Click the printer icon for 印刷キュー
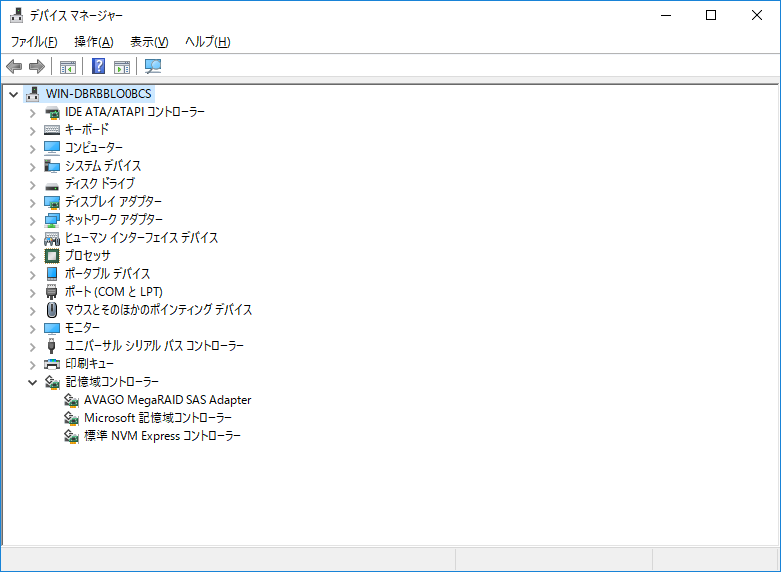Screen dimensions: 781x572 pyautogui.click(x=52, y=364)
